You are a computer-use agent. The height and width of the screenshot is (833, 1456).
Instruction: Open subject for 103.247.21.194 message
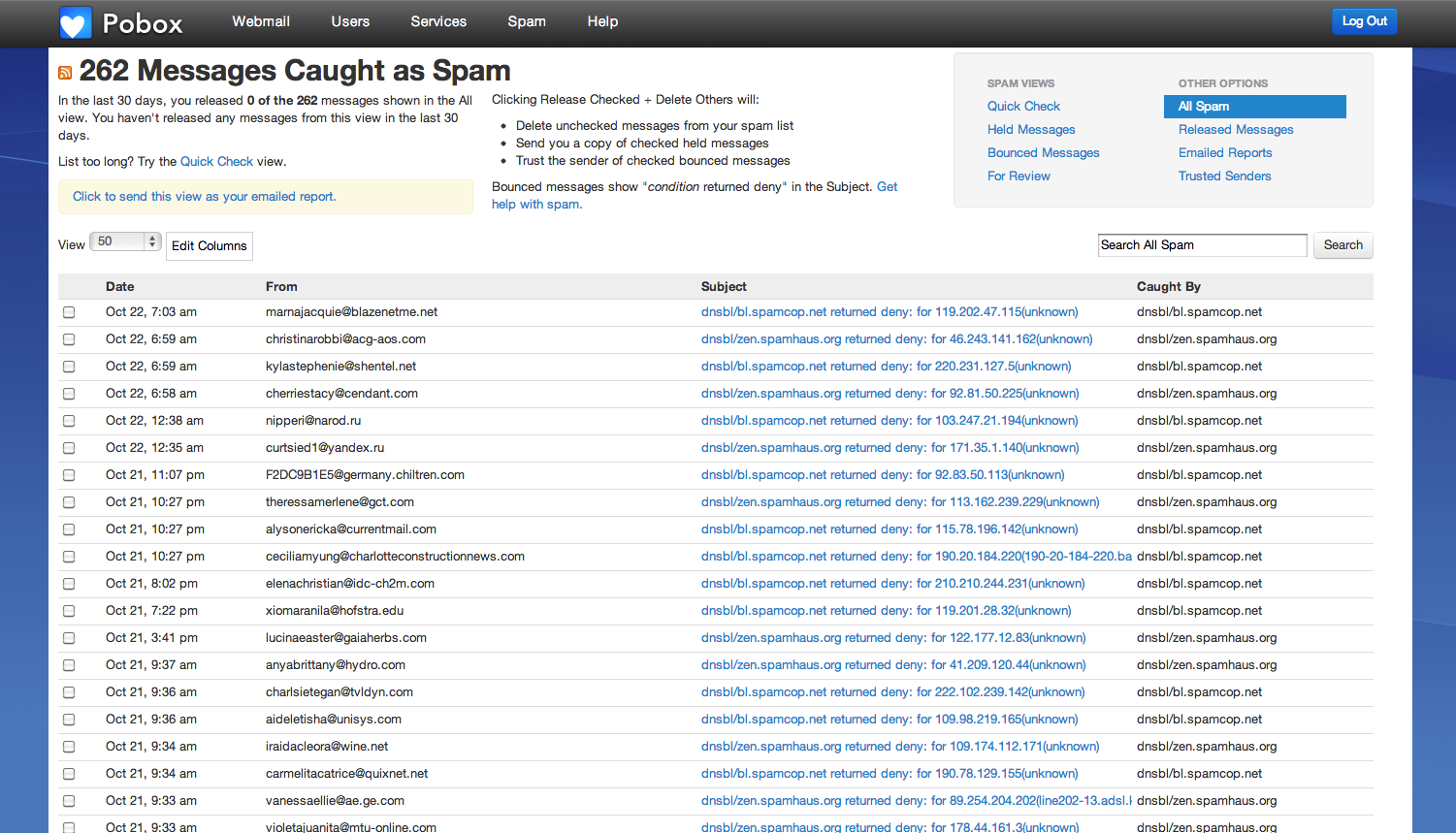[890, 421]
